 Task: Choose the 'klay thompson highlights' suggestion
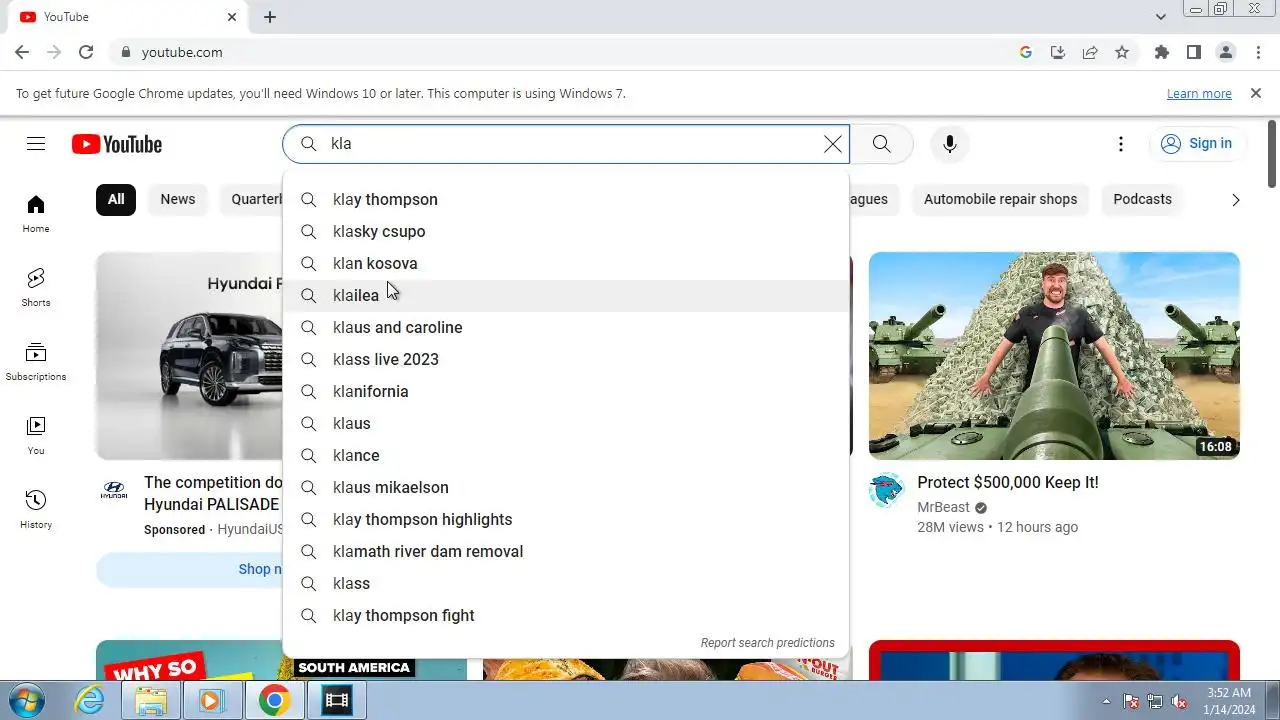pyautogui.click(x=566, y=519)
